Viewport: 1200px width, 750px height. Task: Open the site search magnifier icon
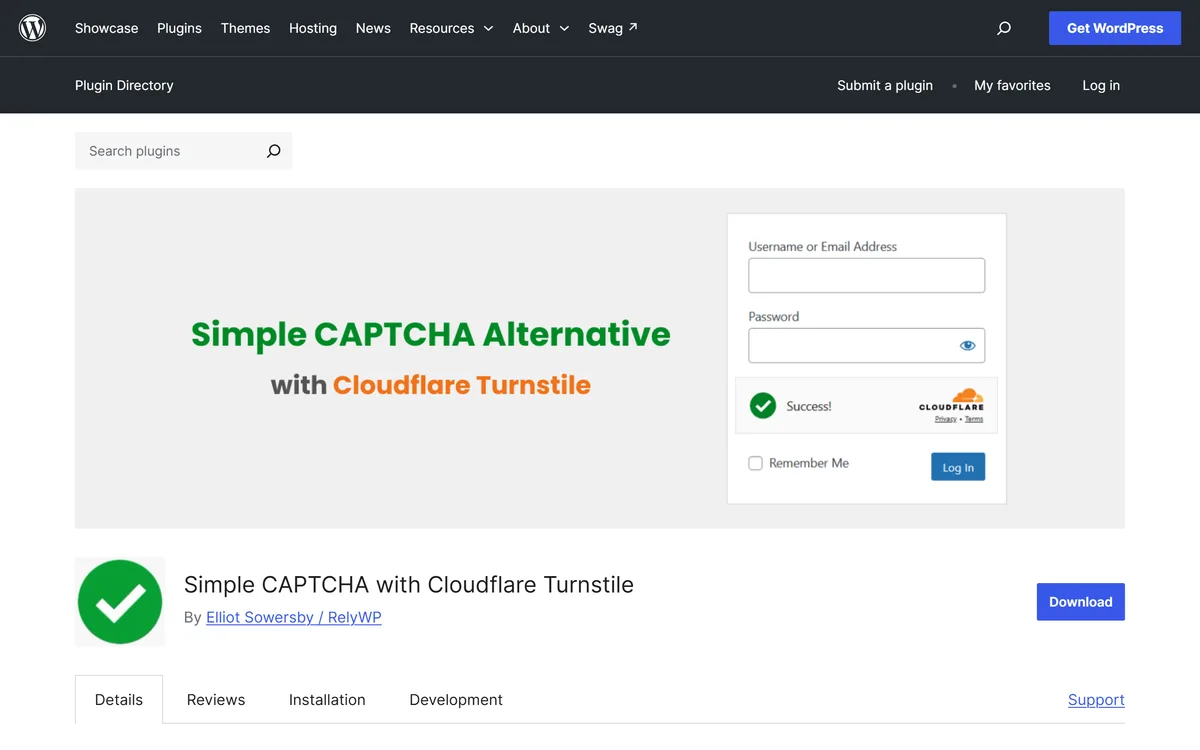[1004, 28]
